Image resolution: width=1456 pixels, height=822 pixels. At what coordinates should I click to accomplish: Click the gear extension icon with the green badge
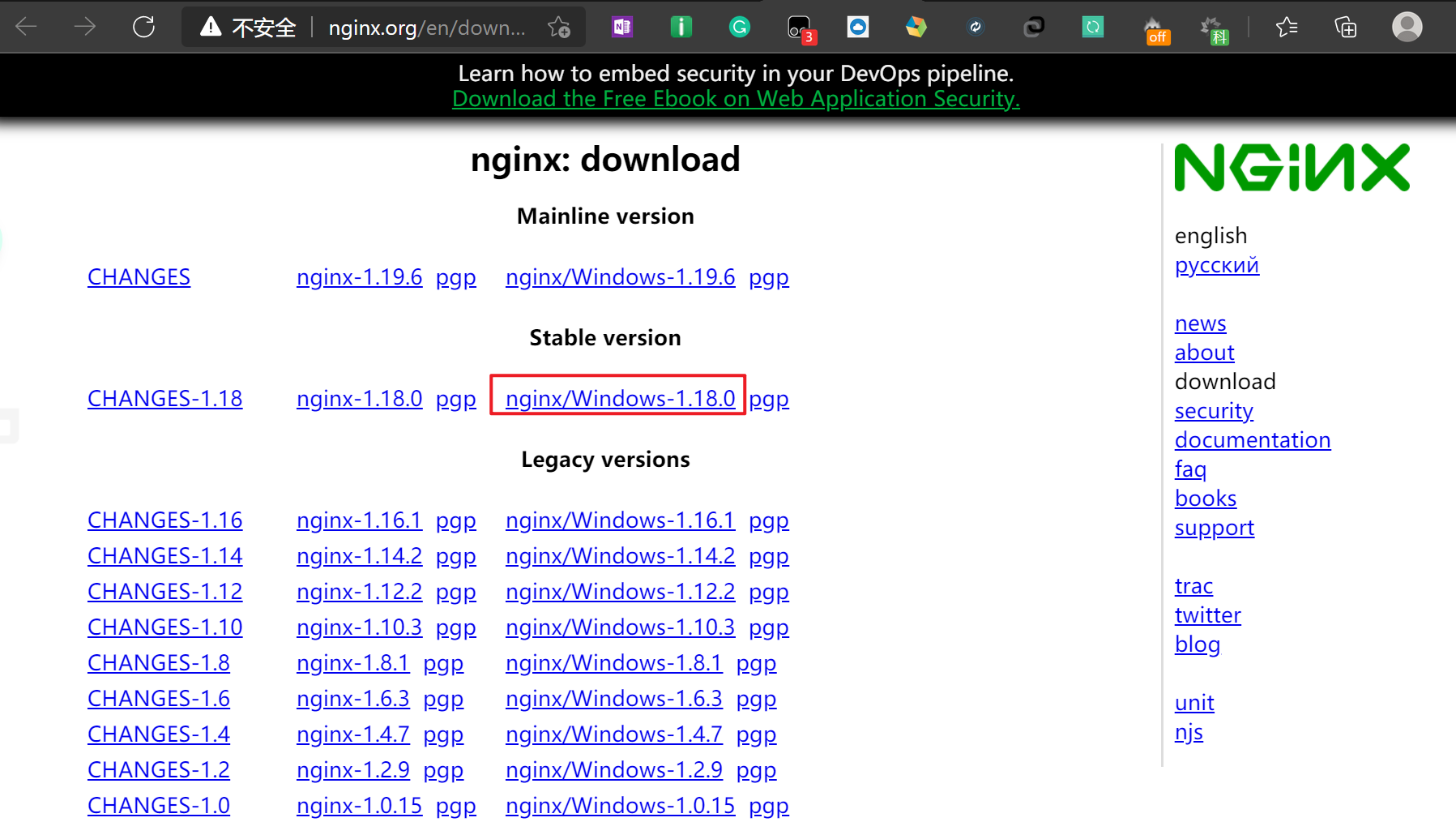[1215, 30]
